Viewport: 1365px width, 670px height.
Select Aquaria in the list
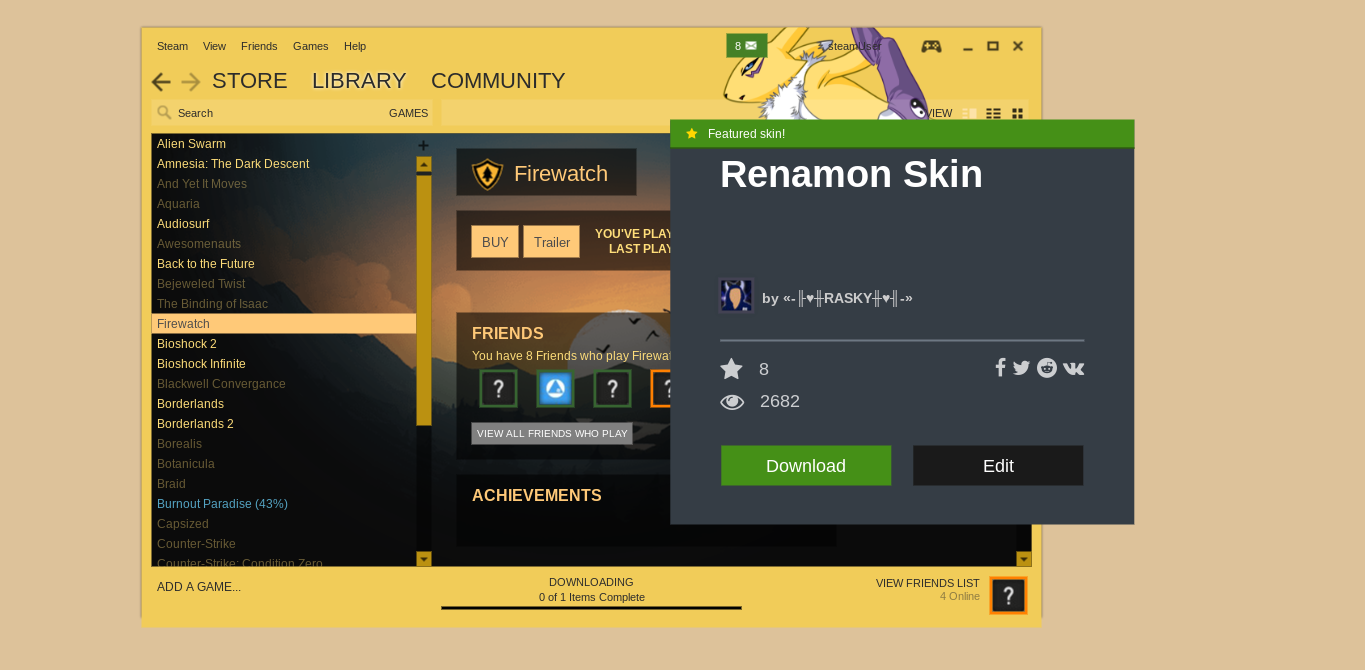click(284, 204)
